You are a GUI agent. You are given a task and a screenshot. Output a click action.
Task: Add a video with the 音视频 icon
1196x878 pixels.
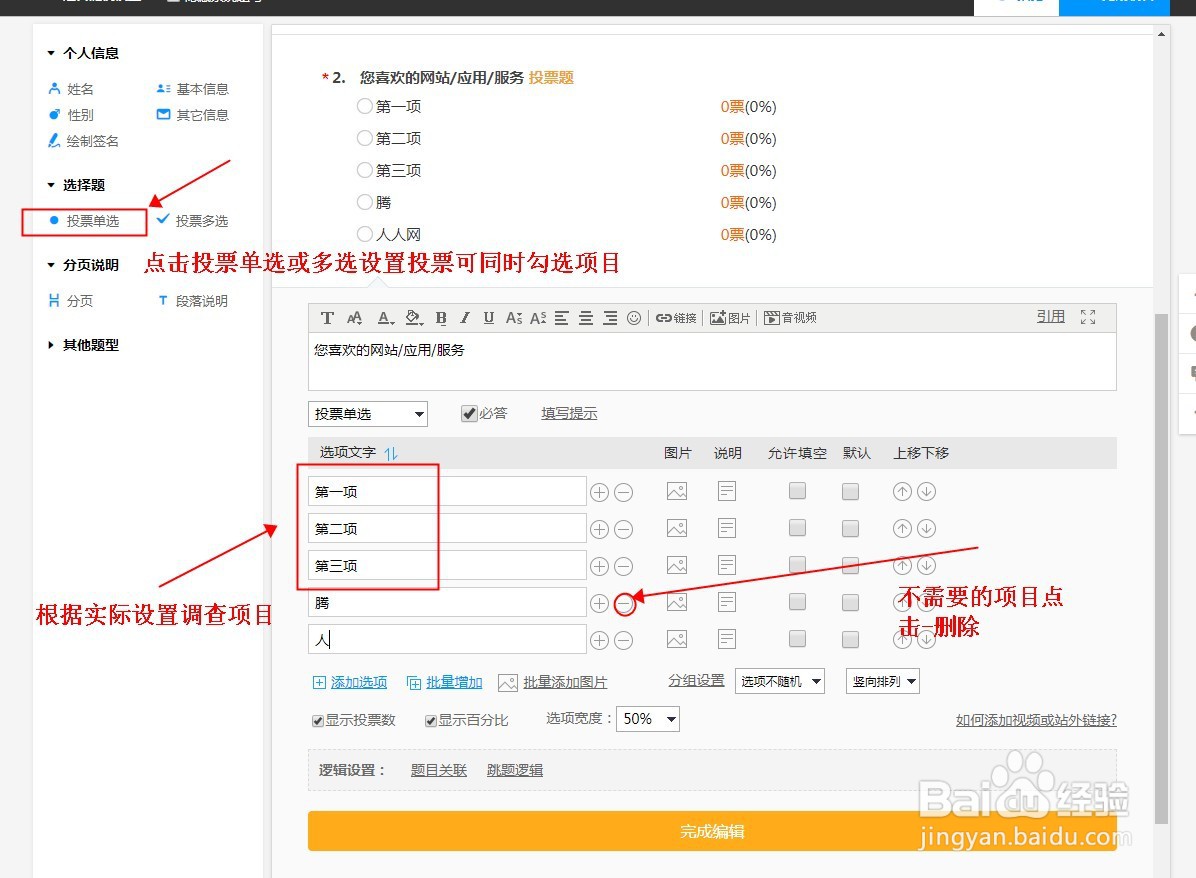click(791, 317)
